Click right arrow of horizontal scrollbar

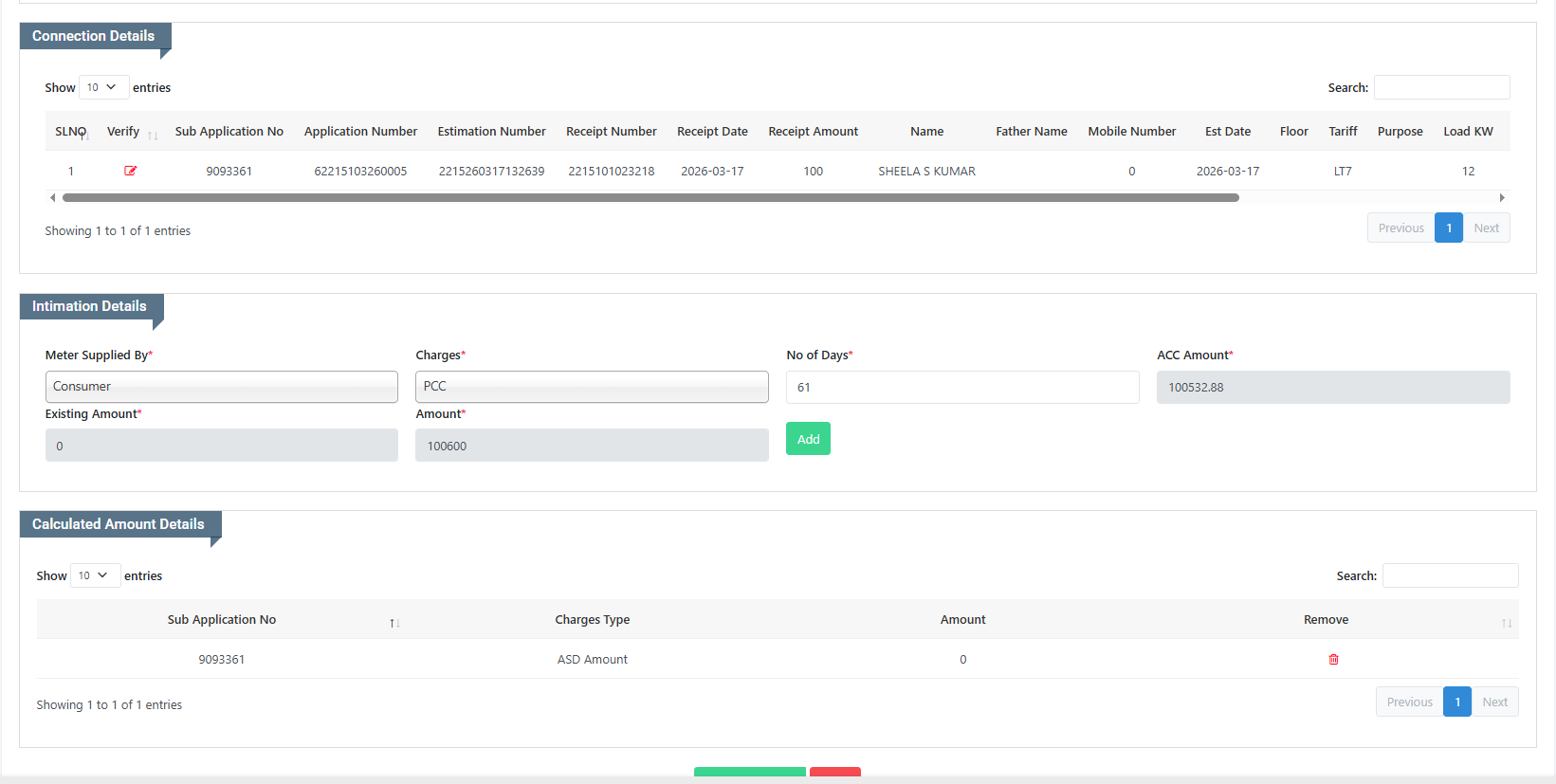pyautogui.click(x=1502, y=198)
